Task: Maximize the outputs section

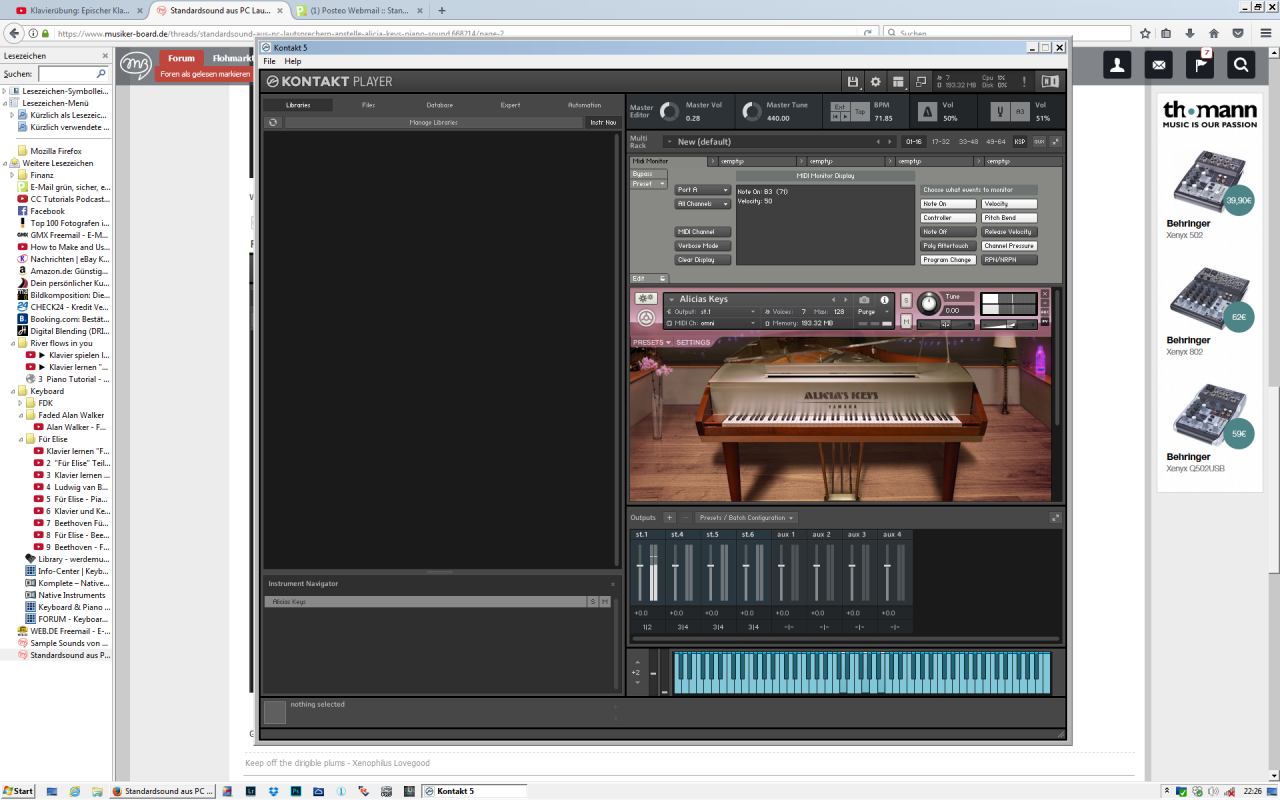Action: pos(1055,518)
